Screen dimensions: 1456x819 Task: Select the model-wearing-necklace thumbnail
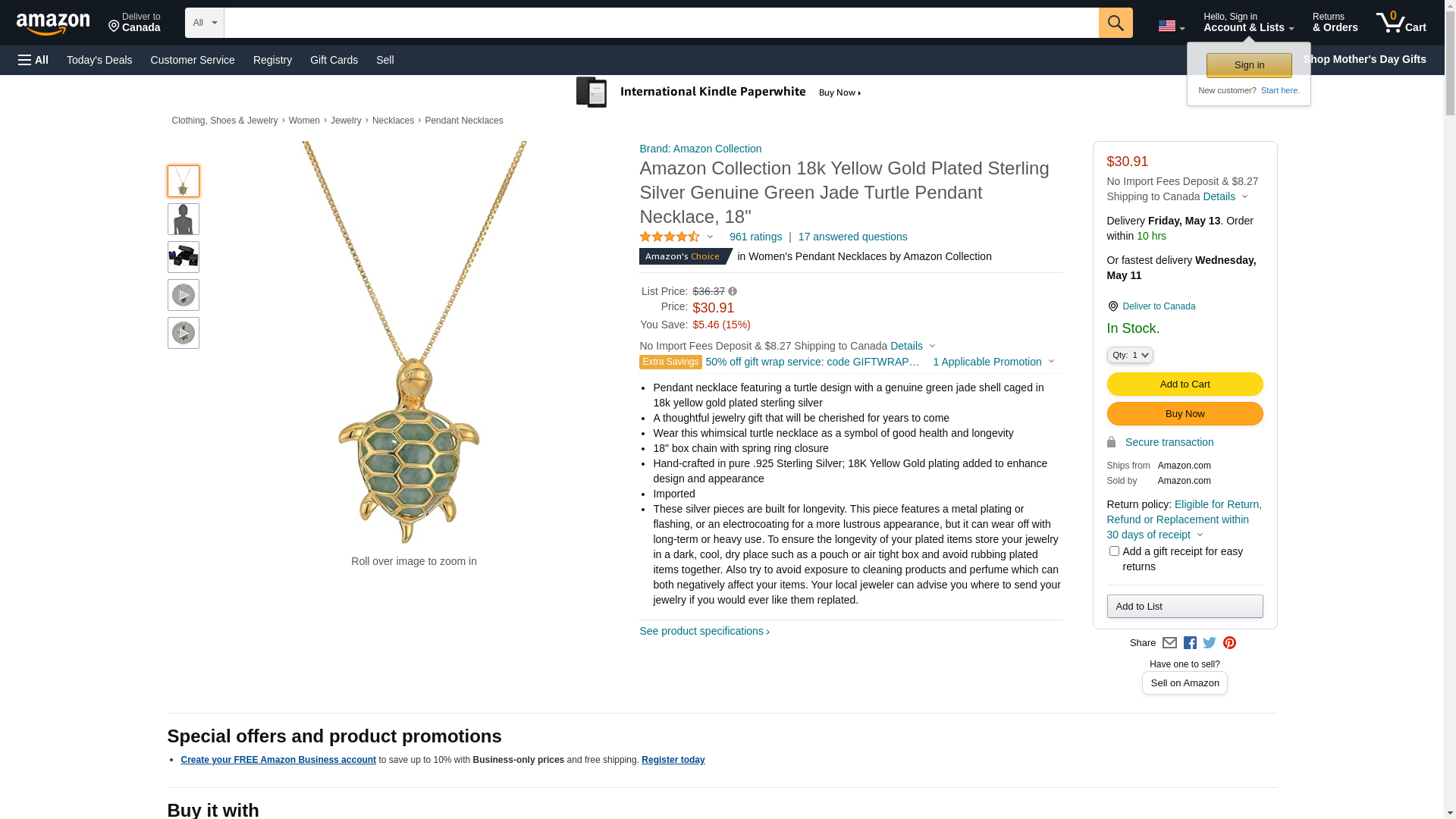(x=184, y=219)
